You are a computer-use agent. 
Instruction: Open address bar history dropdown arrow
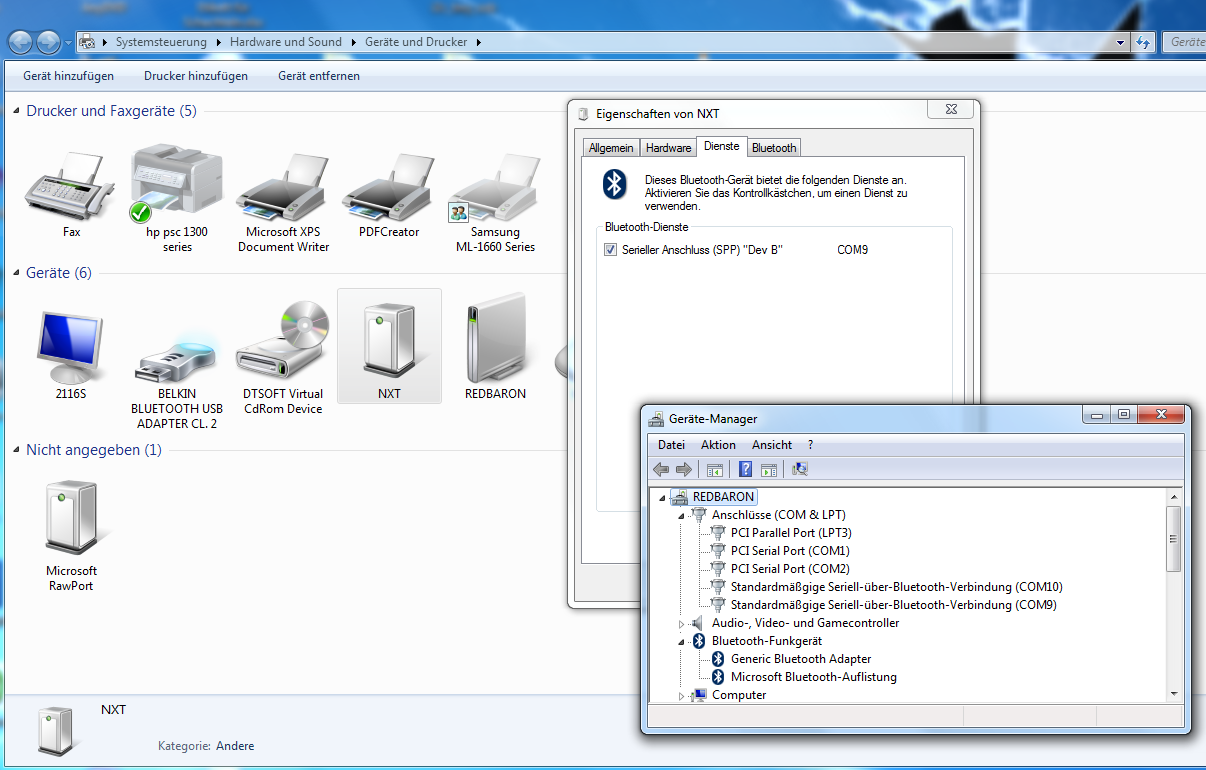(x=1121, y=43)
